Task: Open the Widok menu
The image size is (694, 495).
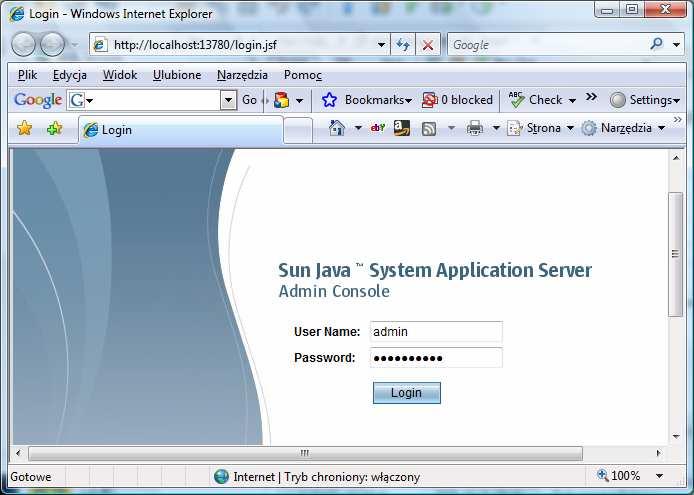Action: (x=120, y=75)
